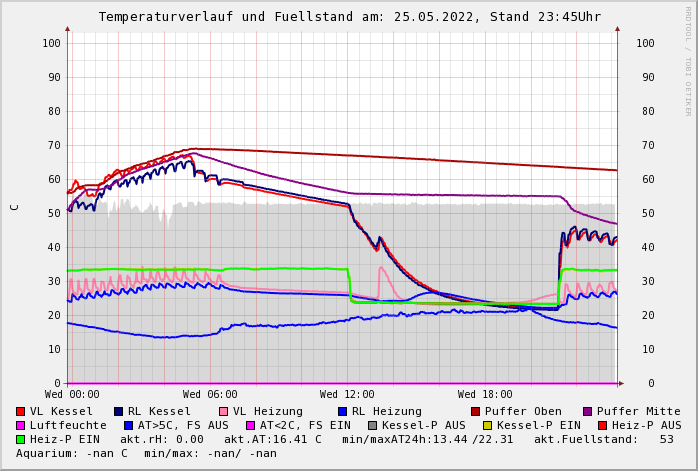Click the Temperaturverlauf und Fuellstand chart title

[349, 17]
